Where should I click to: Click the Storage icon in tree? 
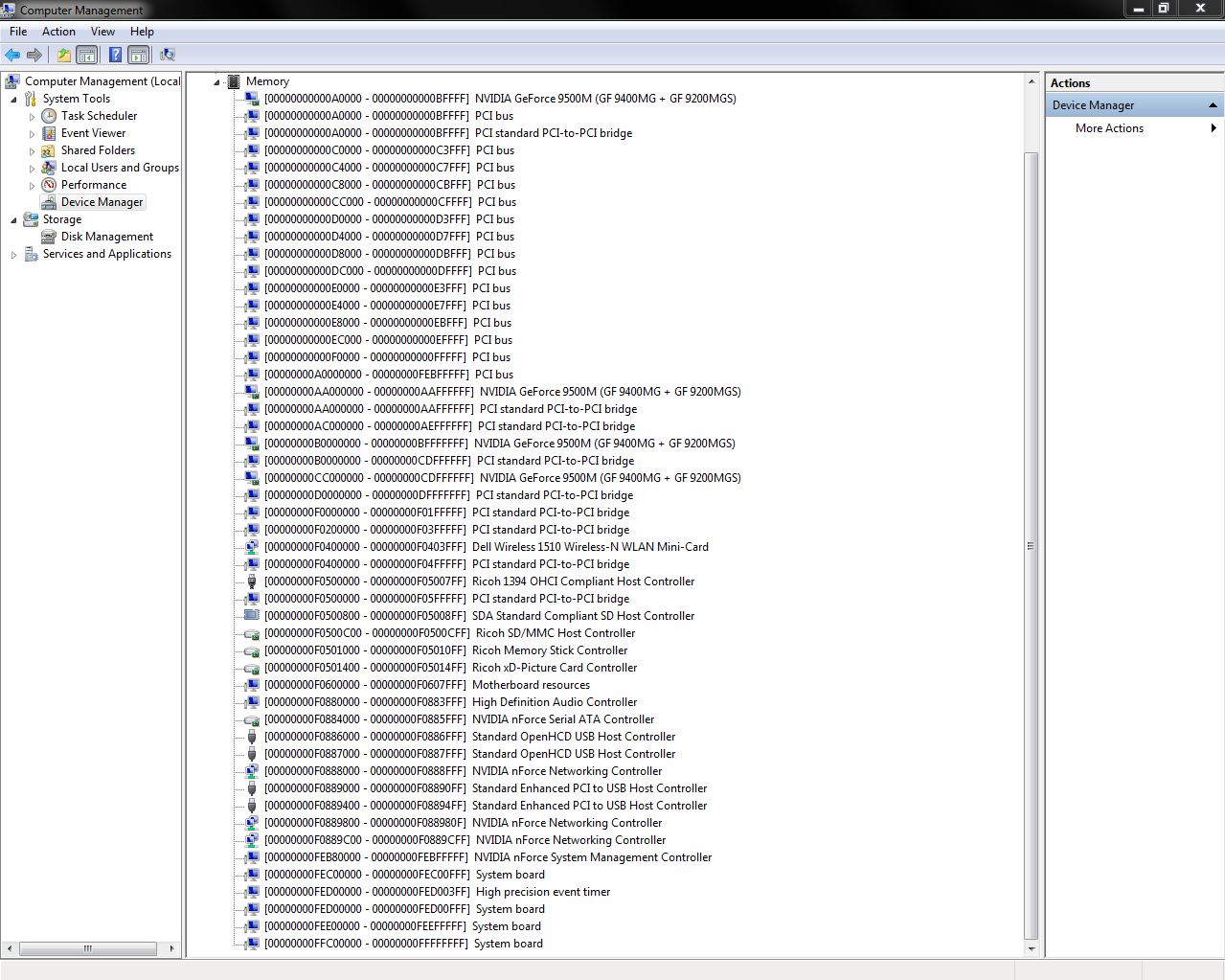pyautogui.click(x=31, y=219)
